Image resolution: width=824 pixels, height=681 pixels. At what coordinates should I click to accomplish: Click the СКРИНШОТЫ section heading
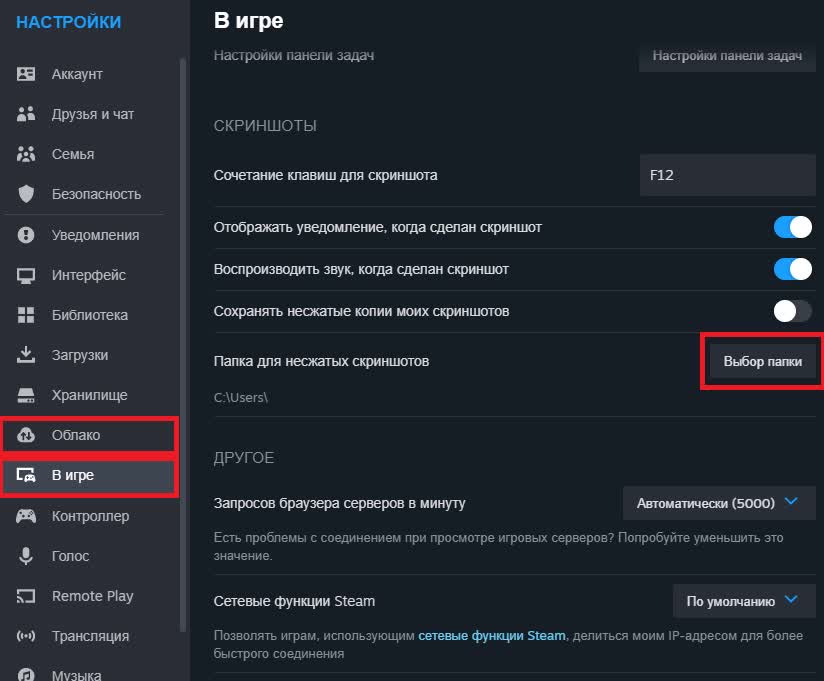[x=265, y=126]
